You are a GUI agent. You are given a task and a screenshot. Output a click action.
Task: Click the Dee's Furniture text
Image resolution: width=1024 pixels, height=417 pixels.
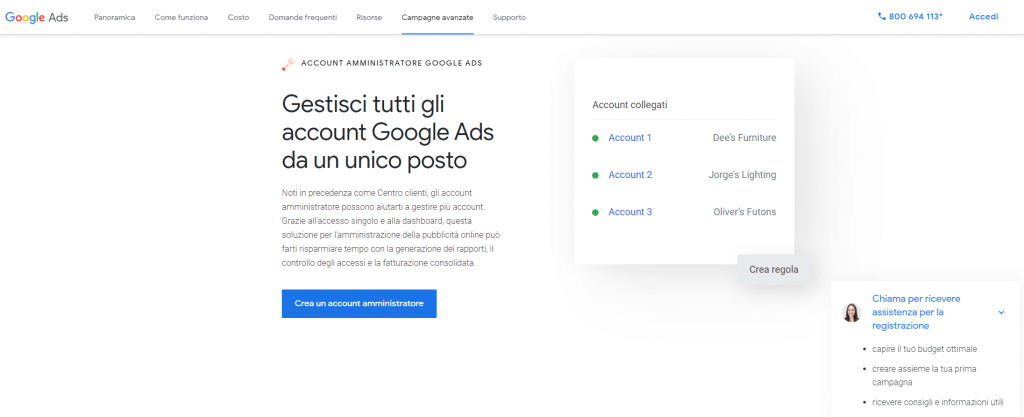(x=744, y=138)
